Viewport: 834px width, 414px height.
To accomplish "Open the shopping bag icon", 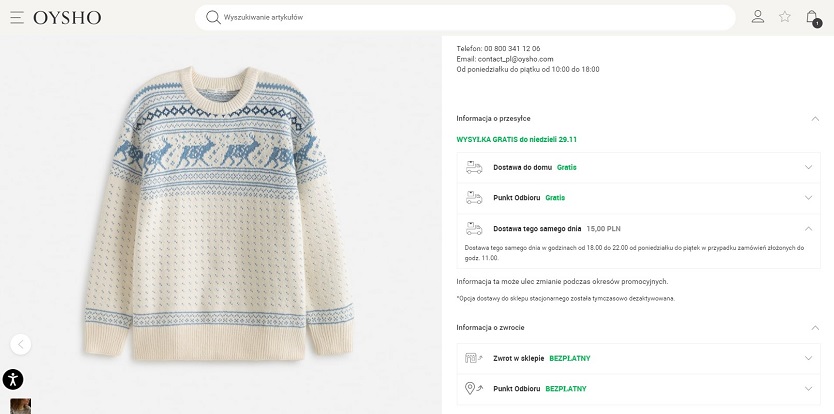I will tap(812, 16).
